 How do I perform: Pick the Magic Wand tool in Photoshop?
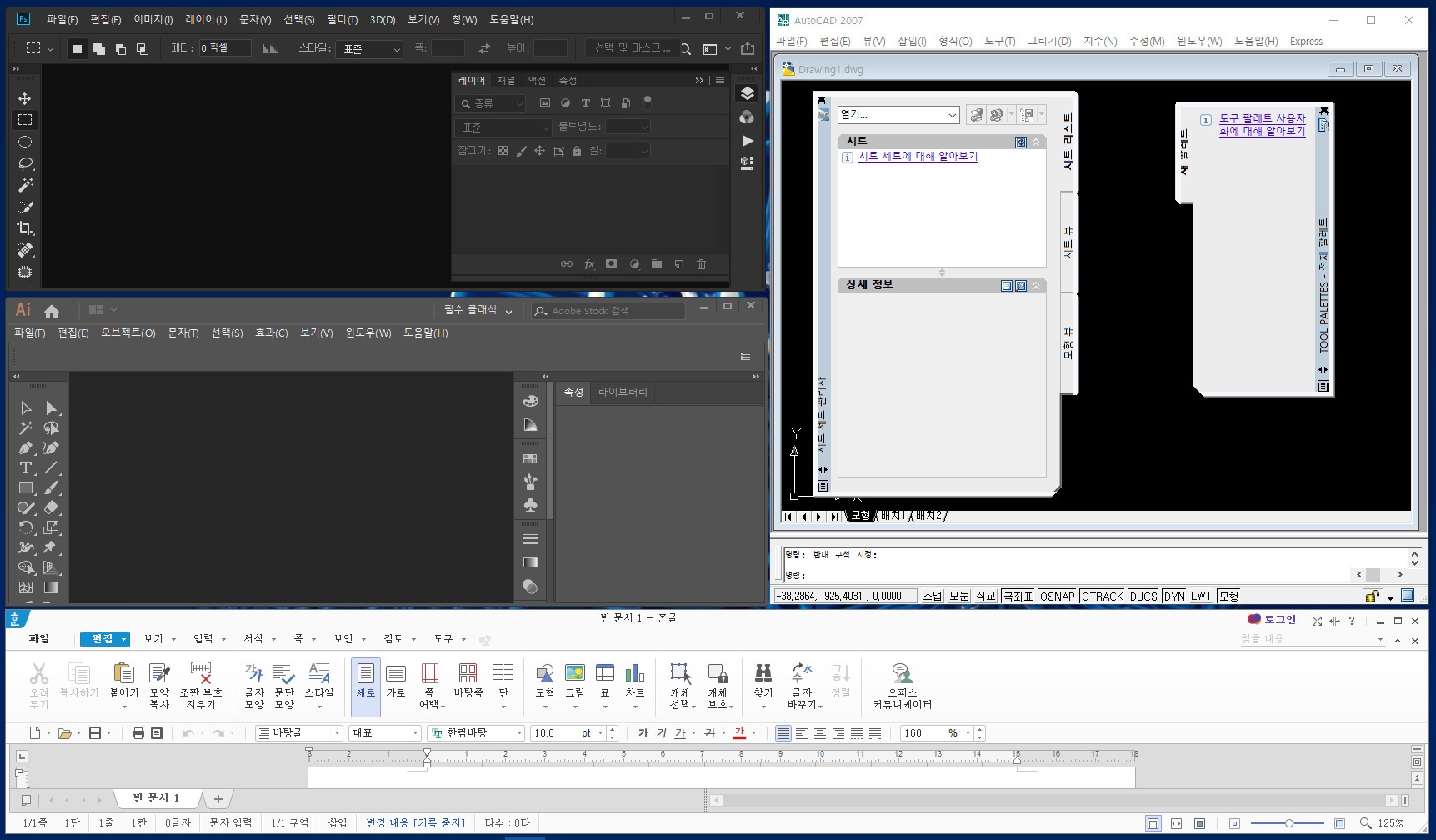25,185
